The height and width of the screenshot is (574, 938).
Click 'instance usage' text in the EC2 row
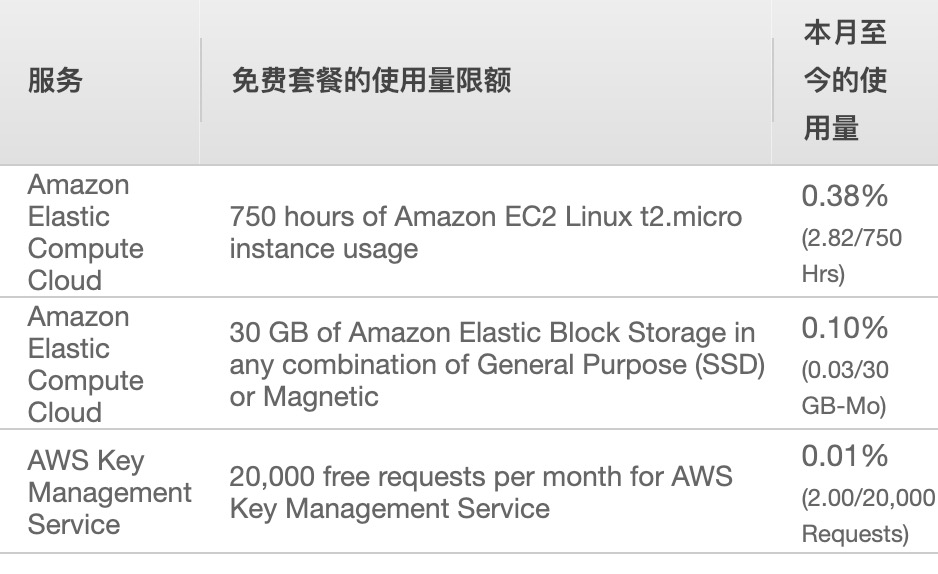(x=324, y=249)
